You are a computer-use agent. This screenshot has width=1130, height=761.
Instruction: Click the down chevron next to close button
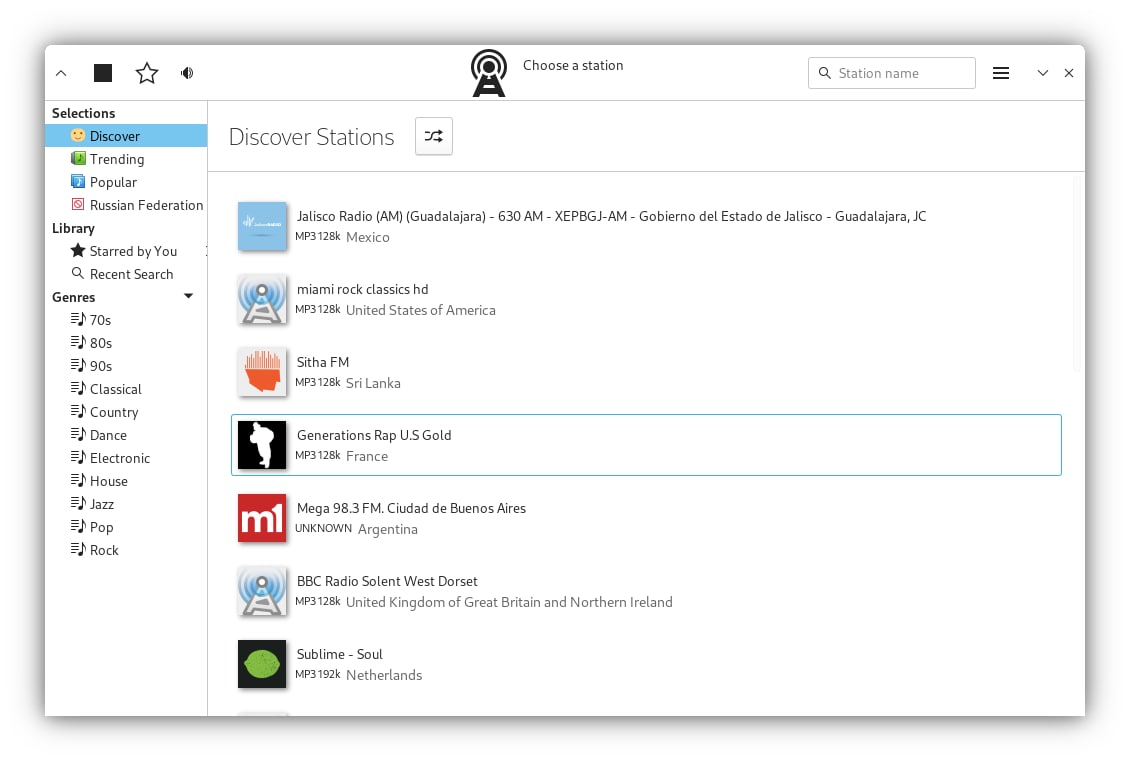[x=1042, y=73]
